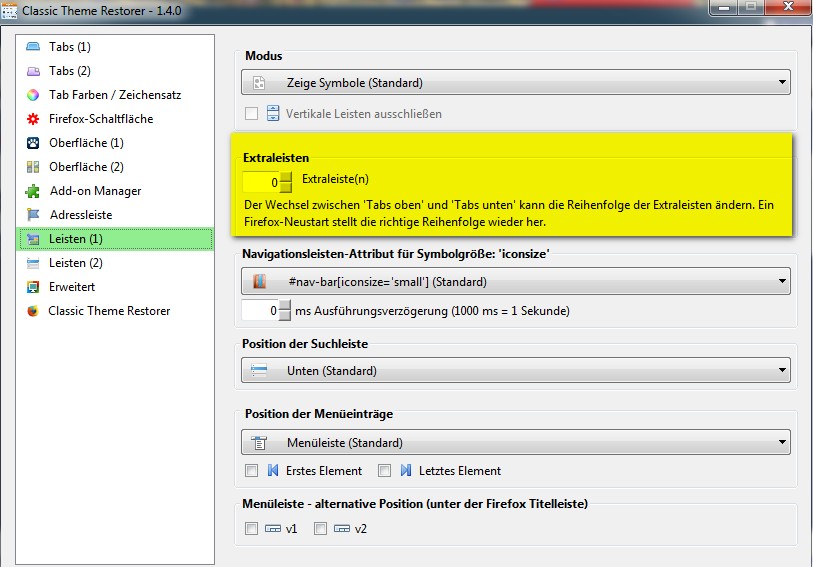Viewport: 813px width, 567px height.
Task: Click the menu icon in Menüleiste dropdown
Action: pyautogui.click(x=259, y=443)
